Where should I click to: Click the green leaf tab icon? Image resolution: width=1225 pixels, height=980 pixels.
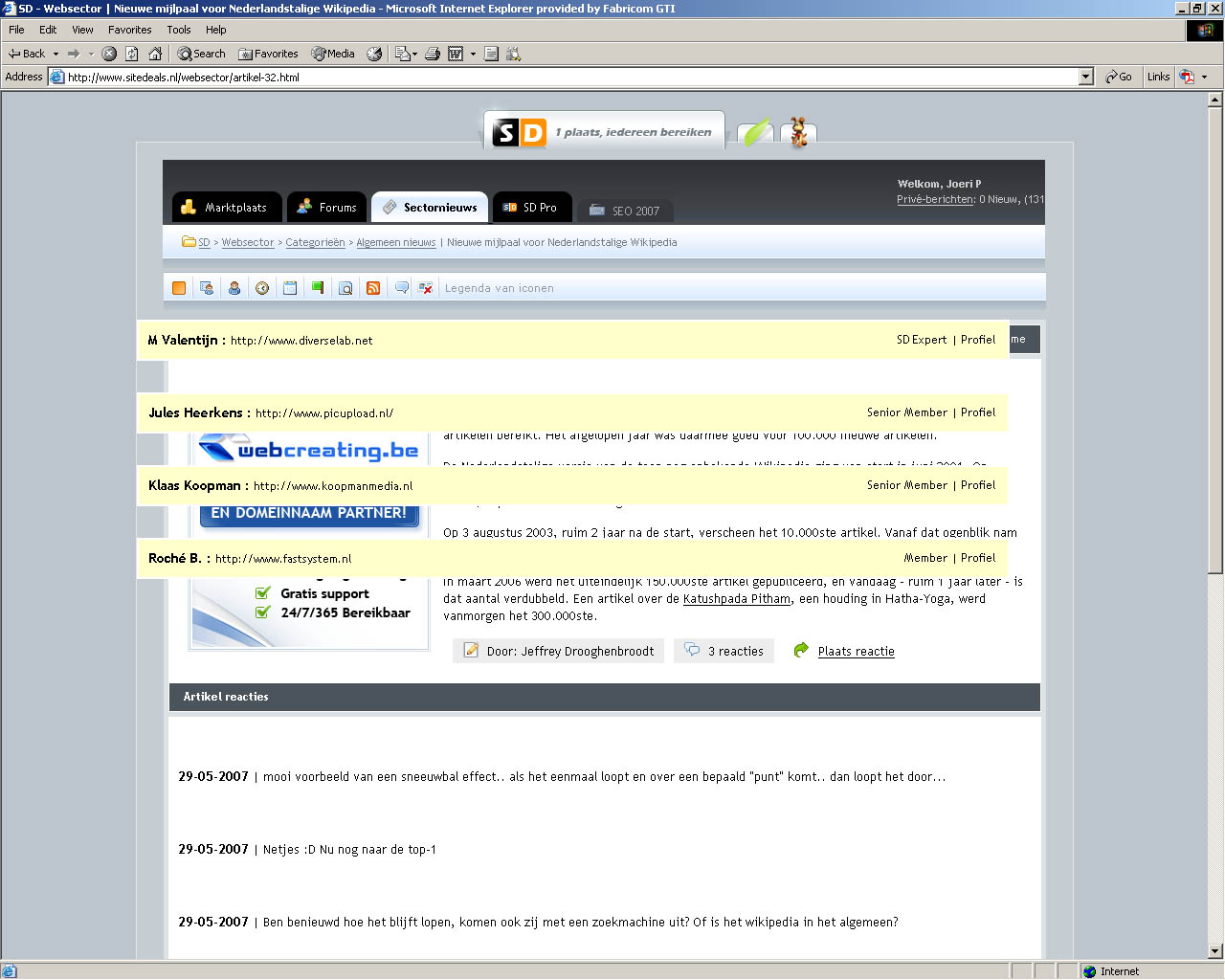758,132
